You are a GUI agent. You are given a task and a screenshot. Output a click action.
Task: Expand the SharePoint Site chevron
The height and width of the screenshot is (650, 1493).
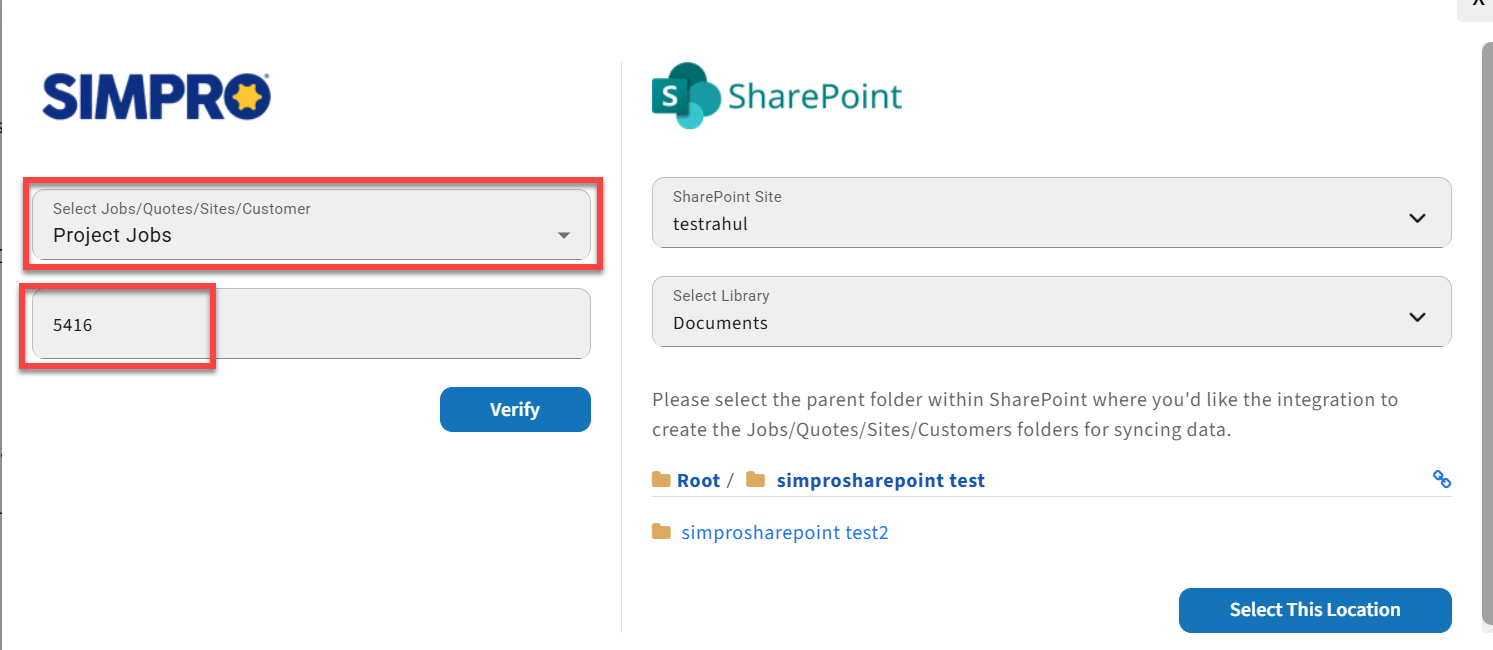pyautogui.click(x=1417, y=218)
